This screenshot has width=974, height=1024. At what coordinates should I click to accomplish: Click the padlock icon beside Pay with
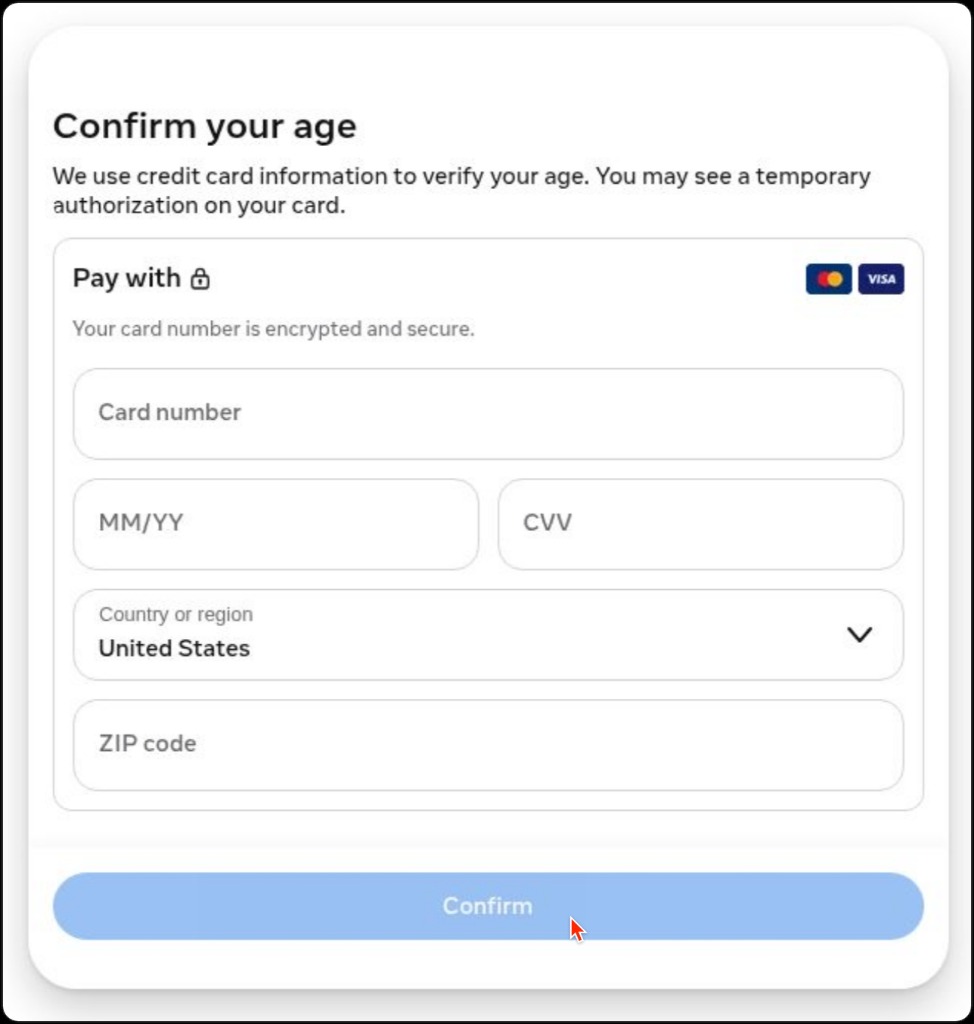point(200,279)
